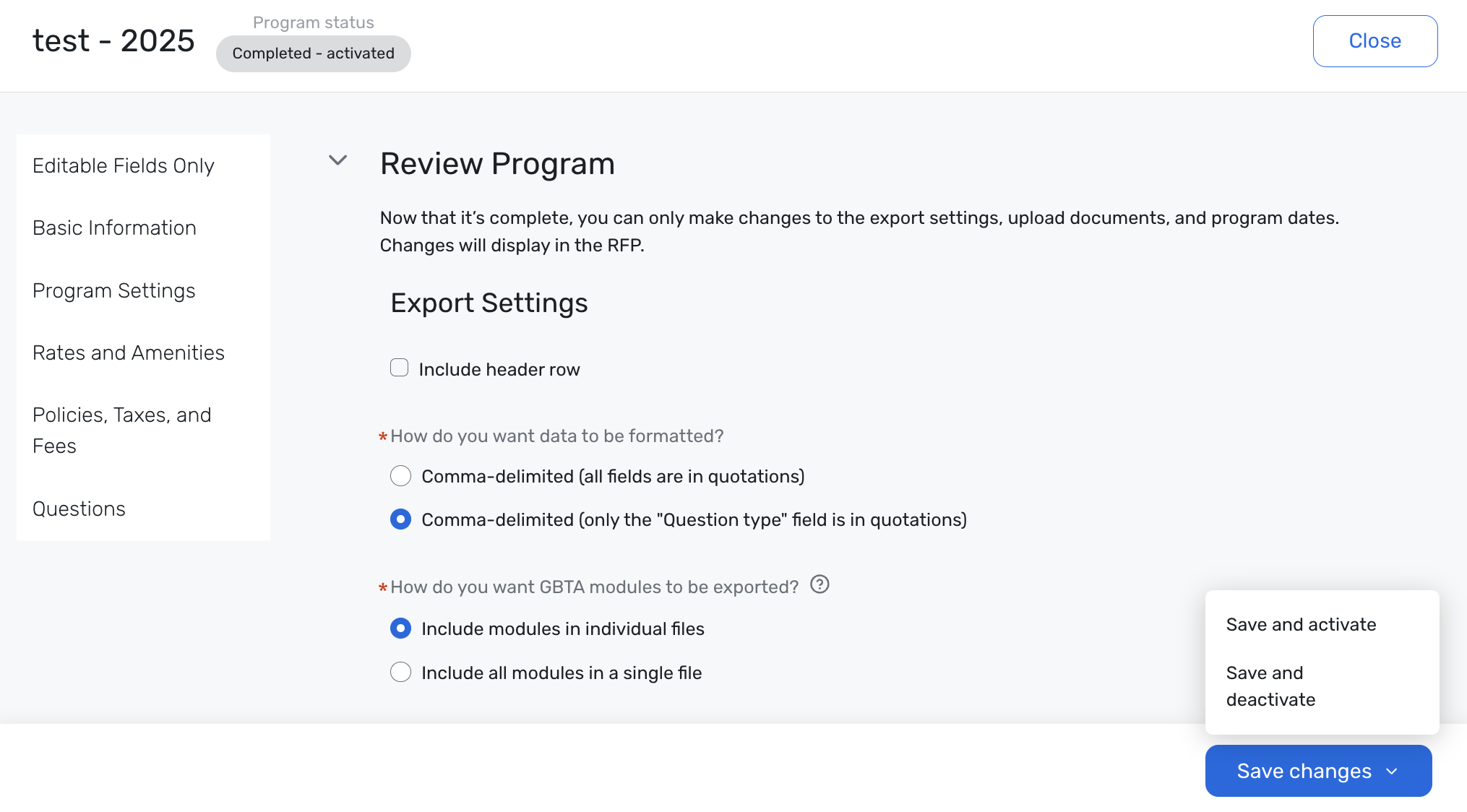The width and height of the screenshot is (1467, 812).
Task: Select Comma-delimited all fields in quotations
Action: pos(401,476)
